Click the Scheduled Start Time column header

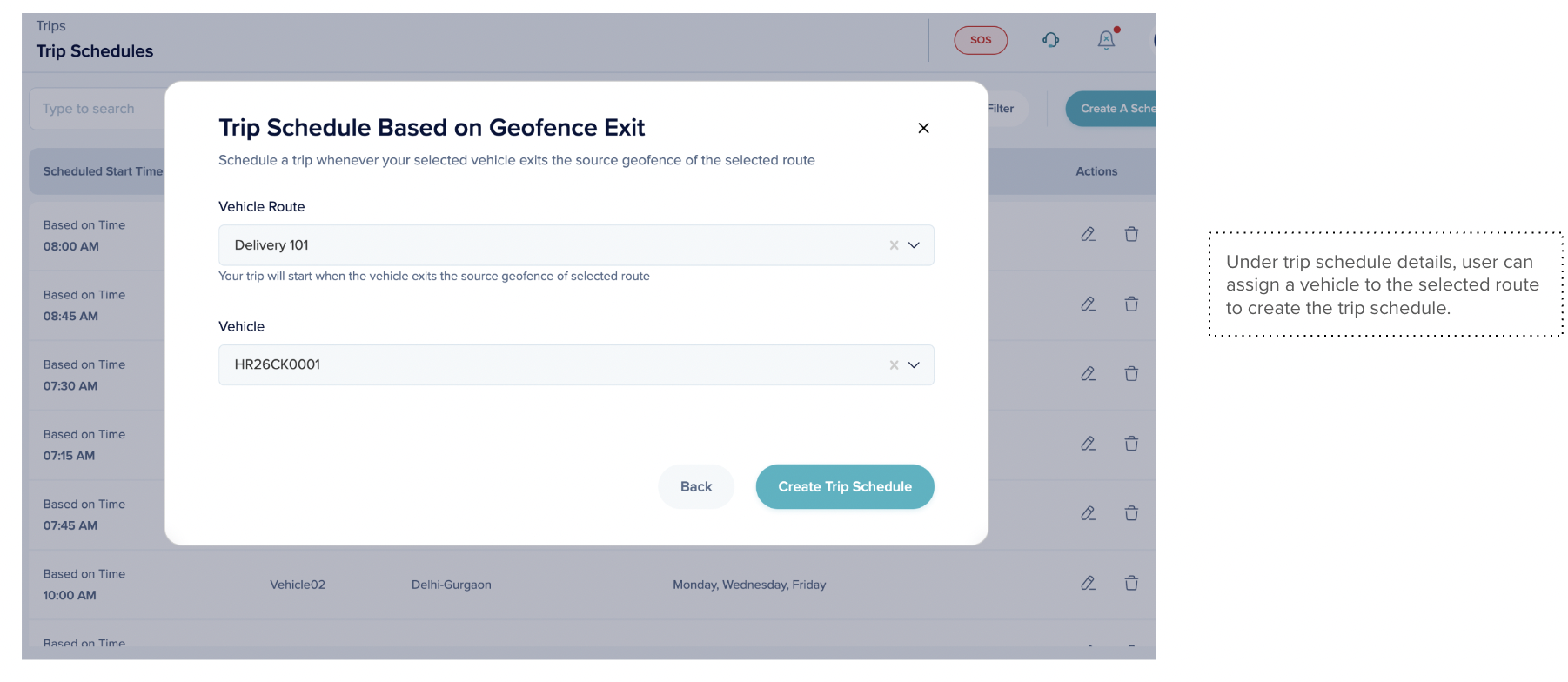[x=103, y=171]
